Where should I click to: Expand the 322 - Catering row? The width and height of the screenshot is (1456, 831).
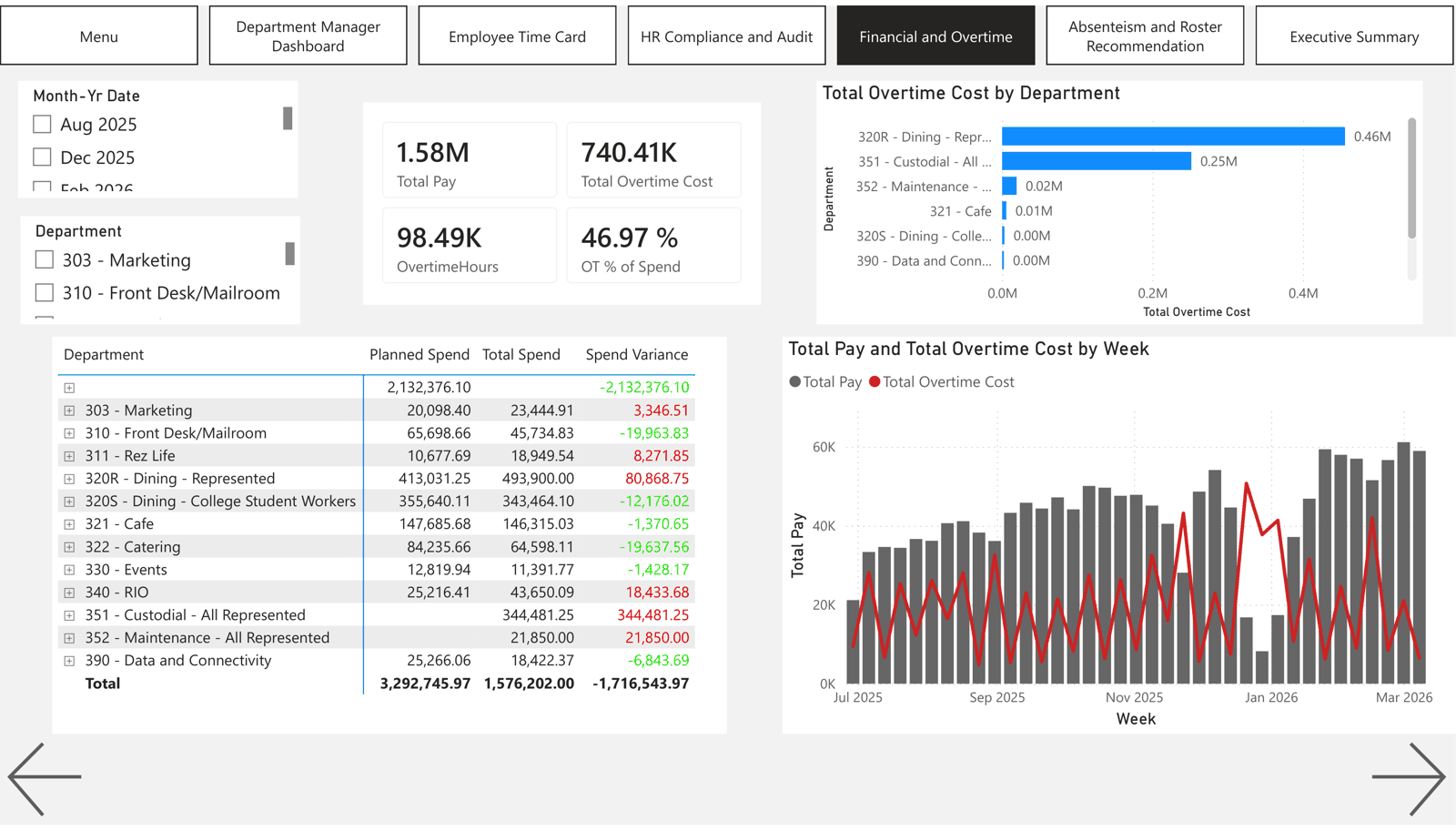(69, 547)
